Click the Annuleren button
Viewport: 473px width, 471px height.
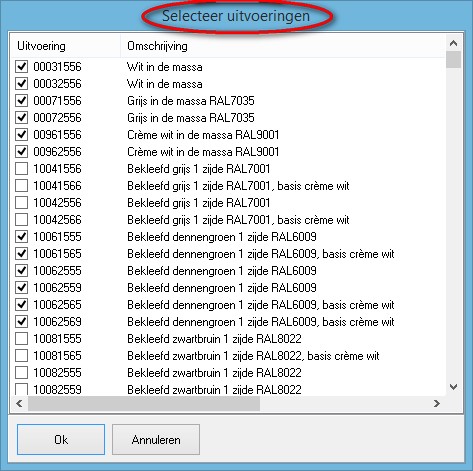pos(156,439)
